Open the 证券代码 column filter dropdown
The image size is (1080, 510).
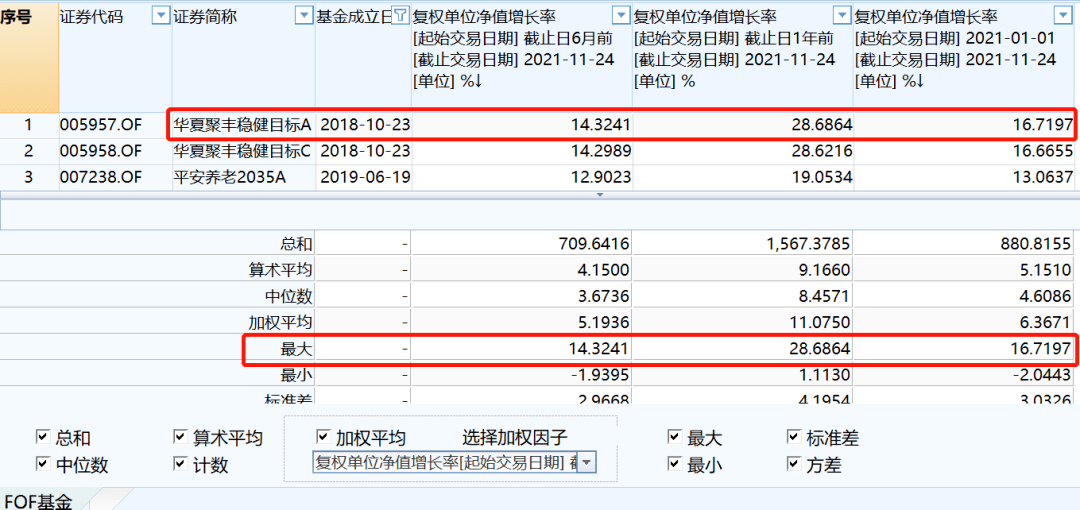pos(161,17)
